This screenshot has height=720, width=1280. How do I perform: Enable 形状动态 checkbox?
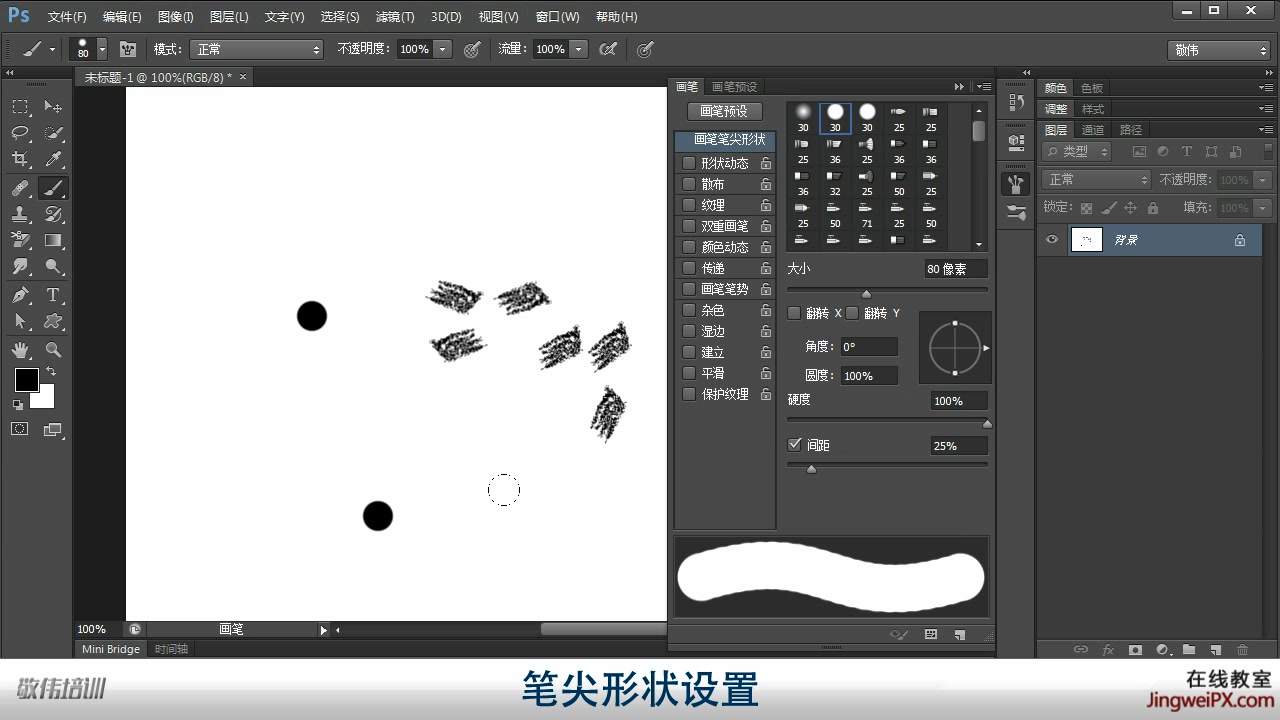688,163
